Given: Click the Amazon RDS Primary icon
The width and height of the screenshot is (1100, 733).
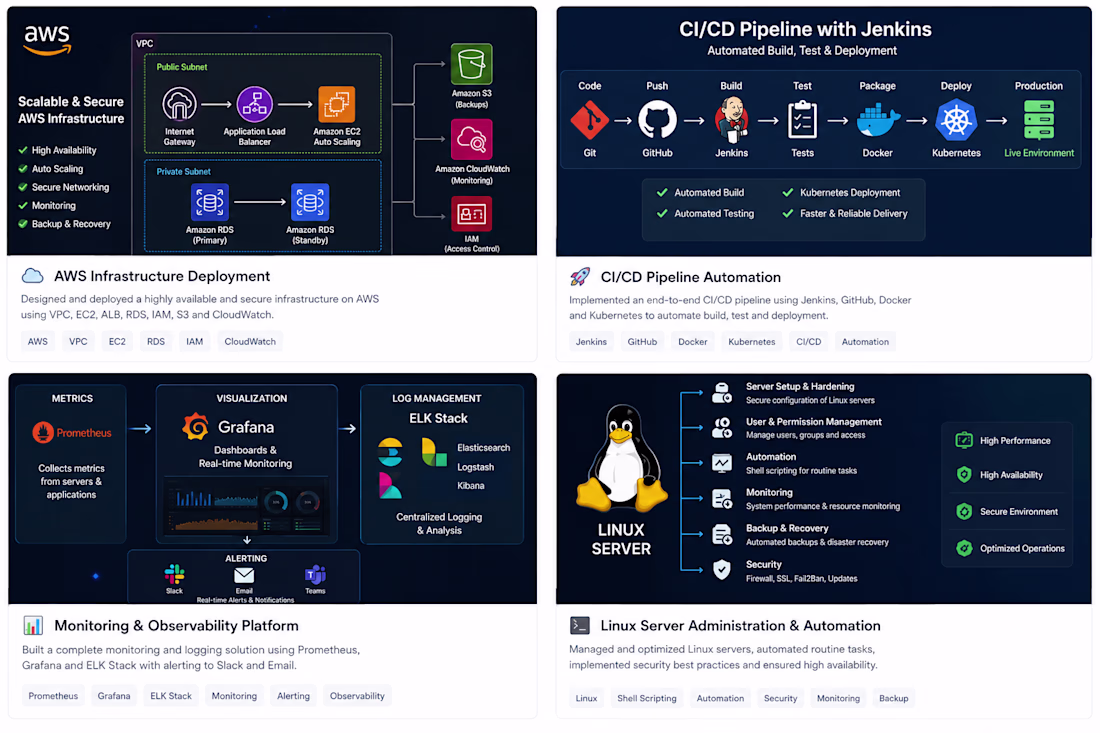Looking at the screenshot, I should (x=210, y=202).
